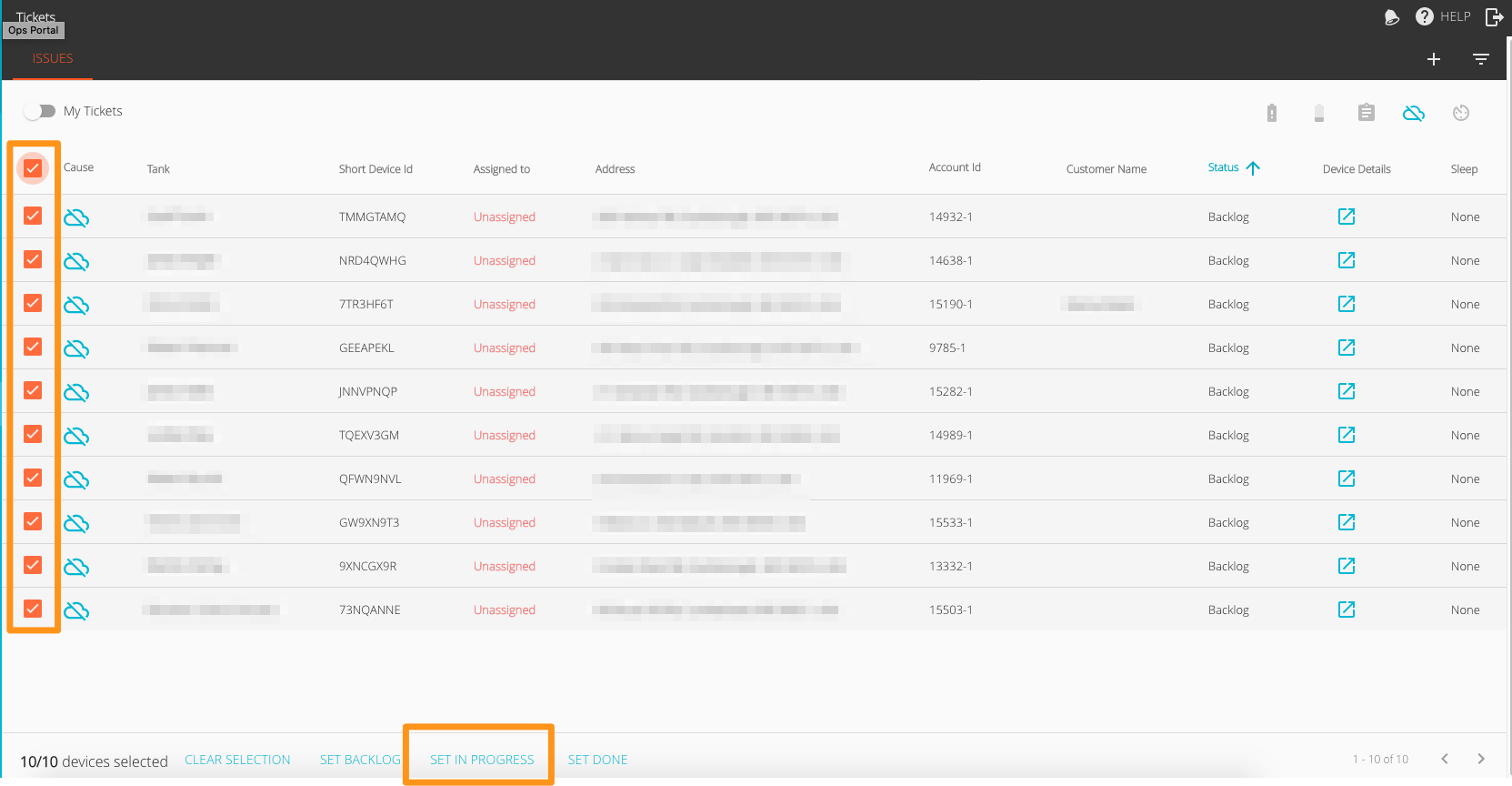This screenshot has height=786, width=1512.
Task: Click the filter list icon in header
Action: [x=1481, y=59]
